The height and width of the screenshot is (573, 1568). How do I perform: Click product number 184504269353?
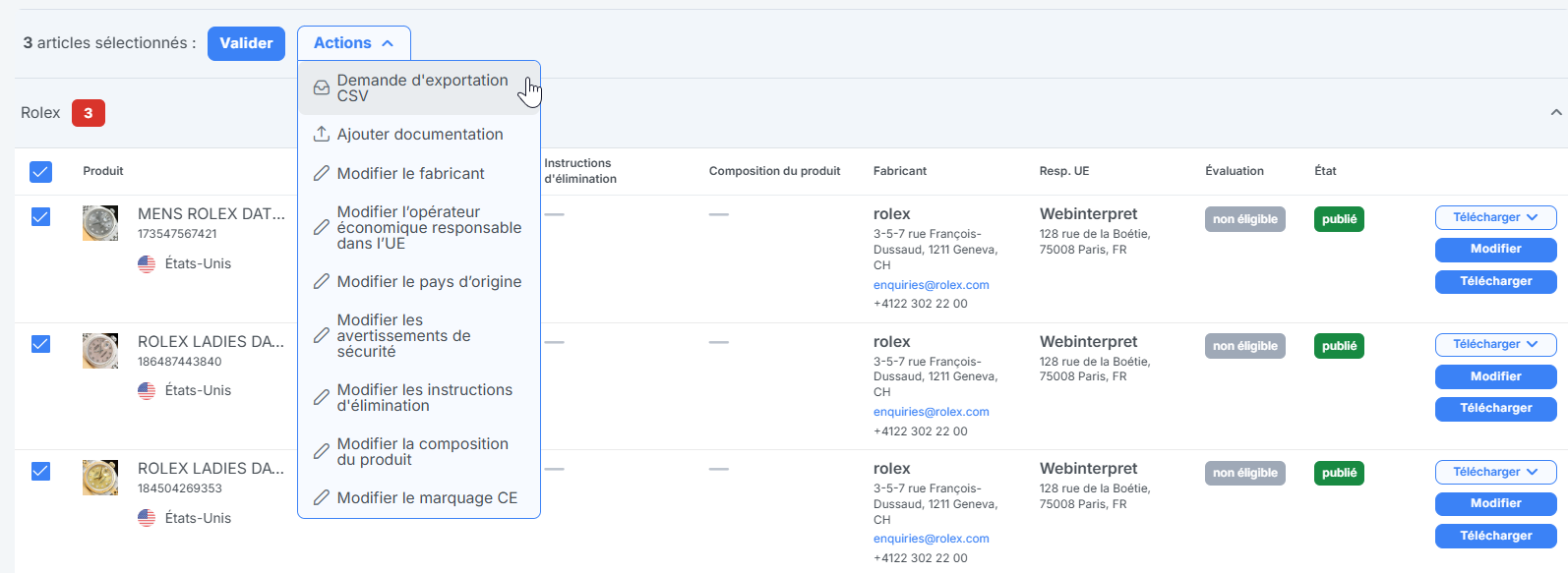click(x=179, y=488)
